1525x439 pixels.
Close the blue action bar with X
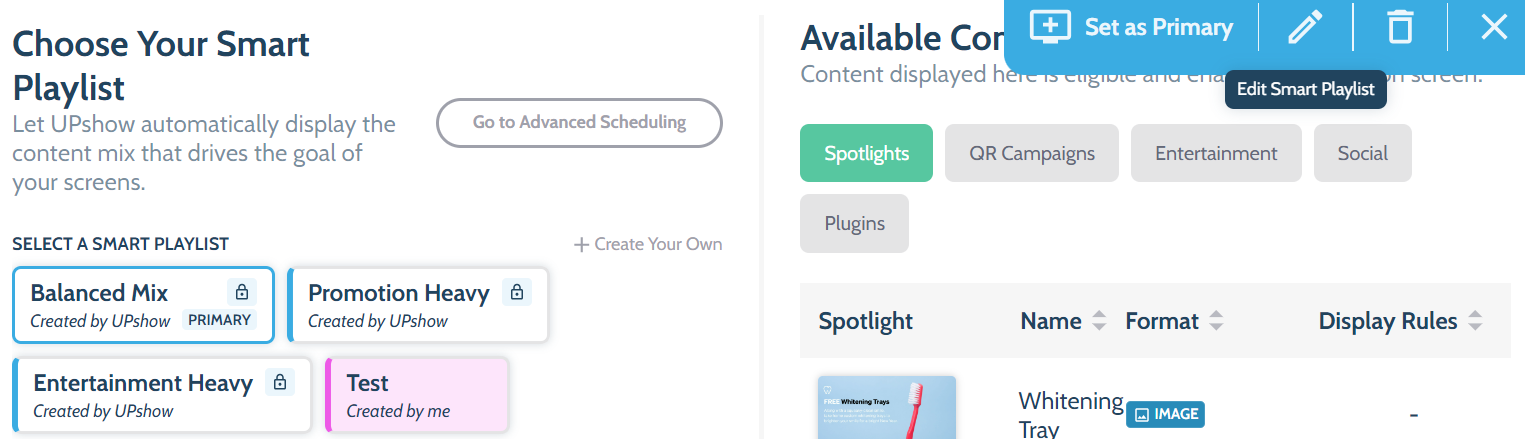point(1494,27)
